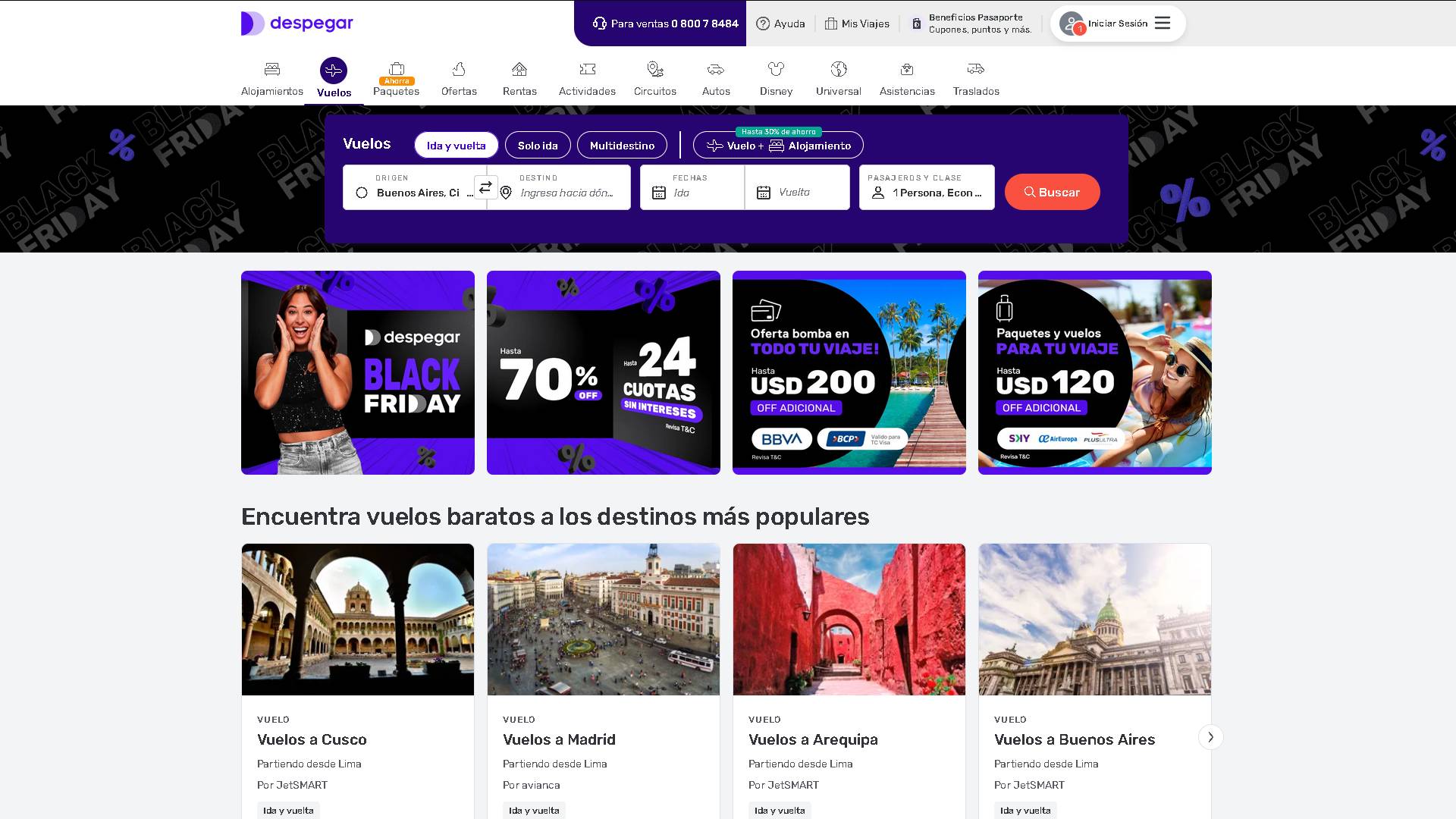
Task: Click the Ayuda question mark icon
Action: (x=763, y=24)
